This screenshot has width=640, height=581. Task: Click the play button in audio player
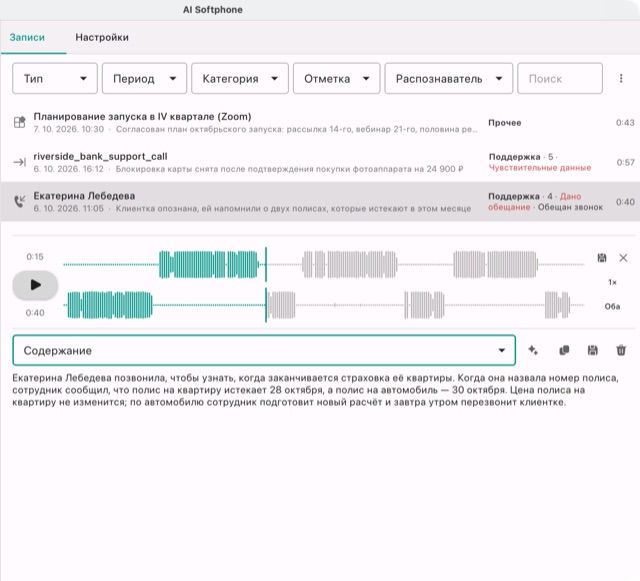(35, 285)
